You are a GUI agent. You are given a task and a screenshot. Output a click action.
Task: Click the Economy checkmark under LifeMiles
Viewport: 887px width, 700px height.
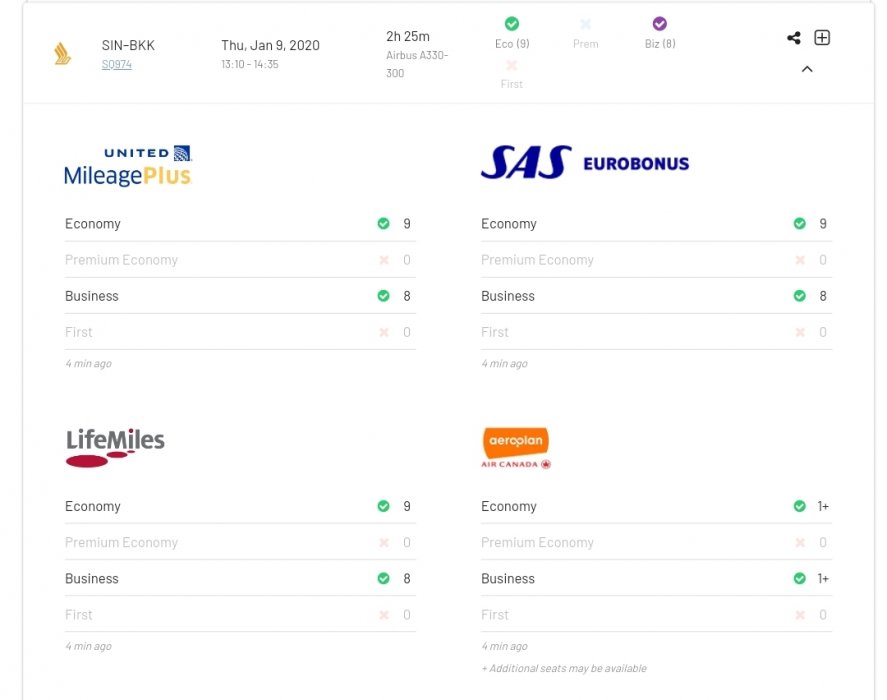coord(383,506)
